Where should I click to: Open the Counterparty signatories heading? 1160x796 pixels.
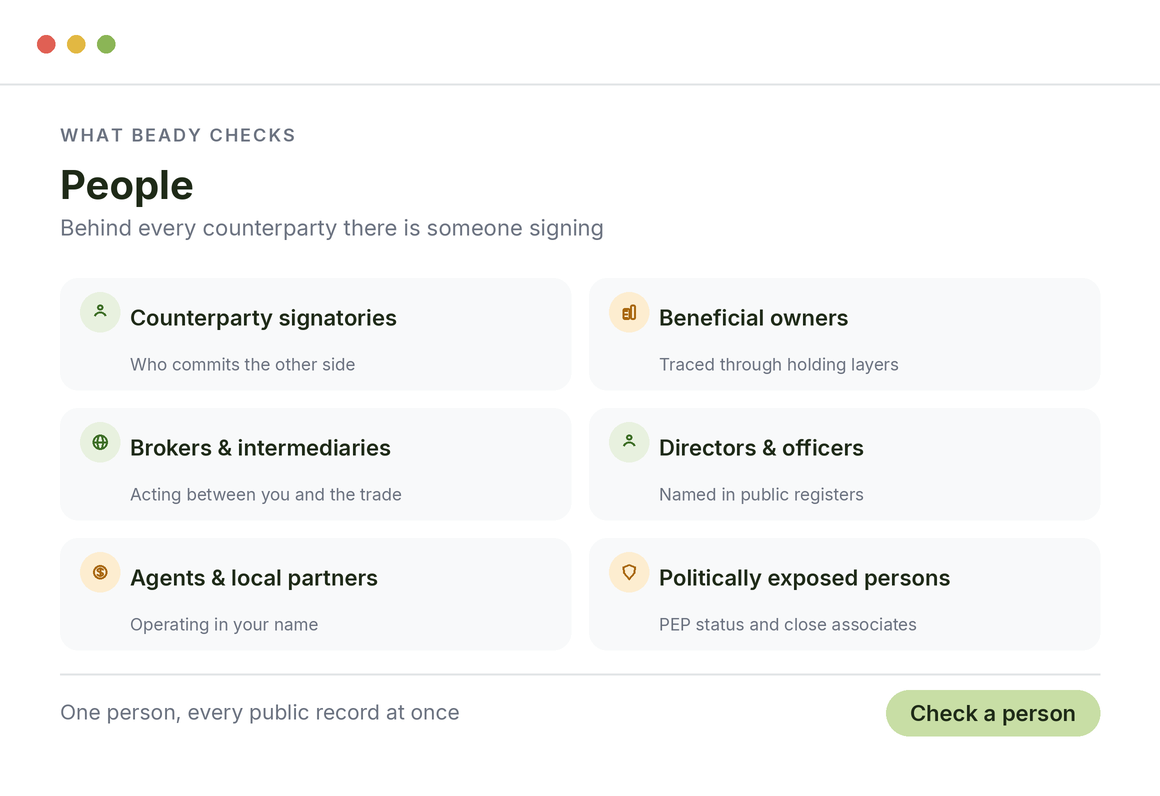263,318
